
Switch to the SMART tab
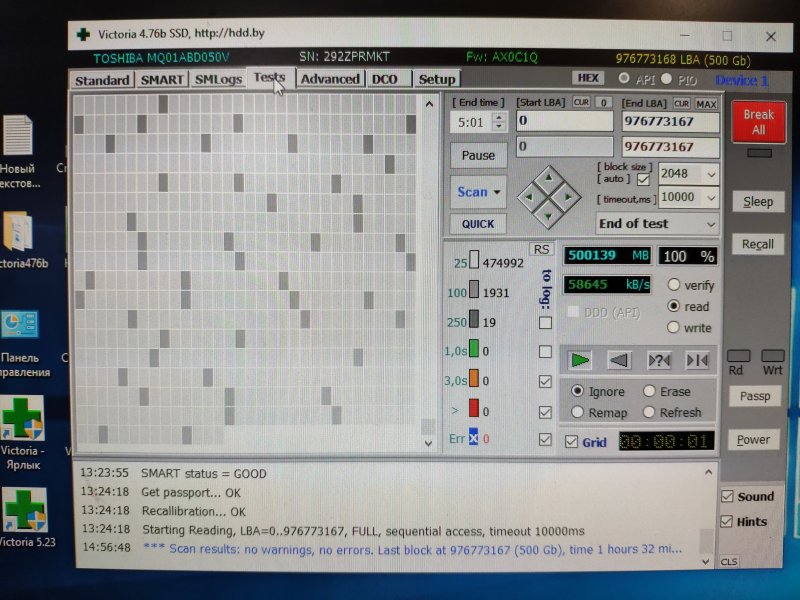click(x=161, y=80)
